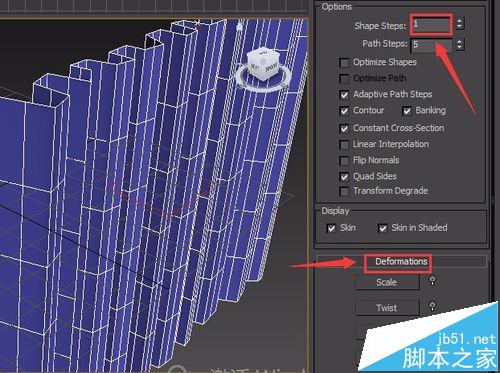Increase Shape Steps with spinner up arrow
The width and height of the screenshot is (500, 373).
tap(460, 21)
